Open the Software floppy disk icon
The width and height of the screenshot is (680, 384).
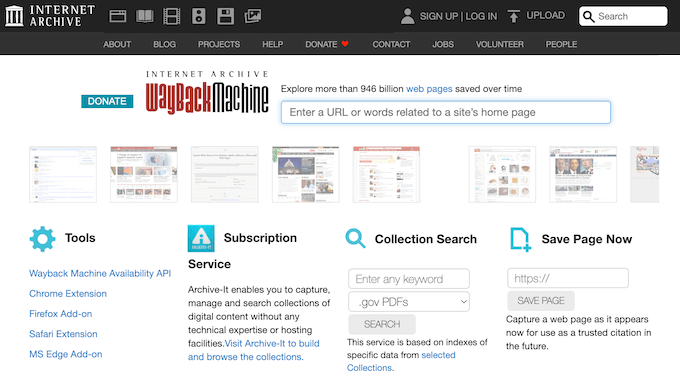pyautogui.click(x=226, y=16)
